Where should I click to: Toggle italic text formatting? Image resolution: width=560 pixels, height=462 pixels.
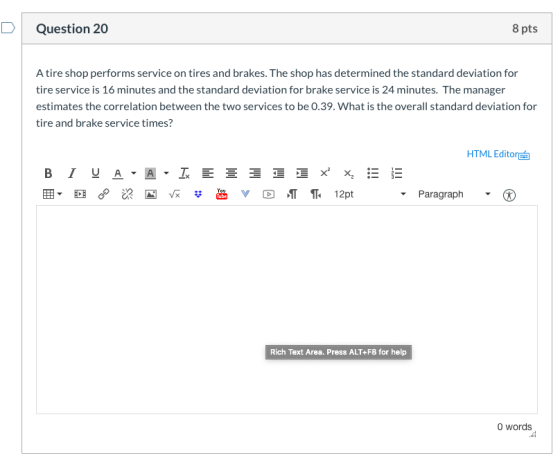[72, 174]
